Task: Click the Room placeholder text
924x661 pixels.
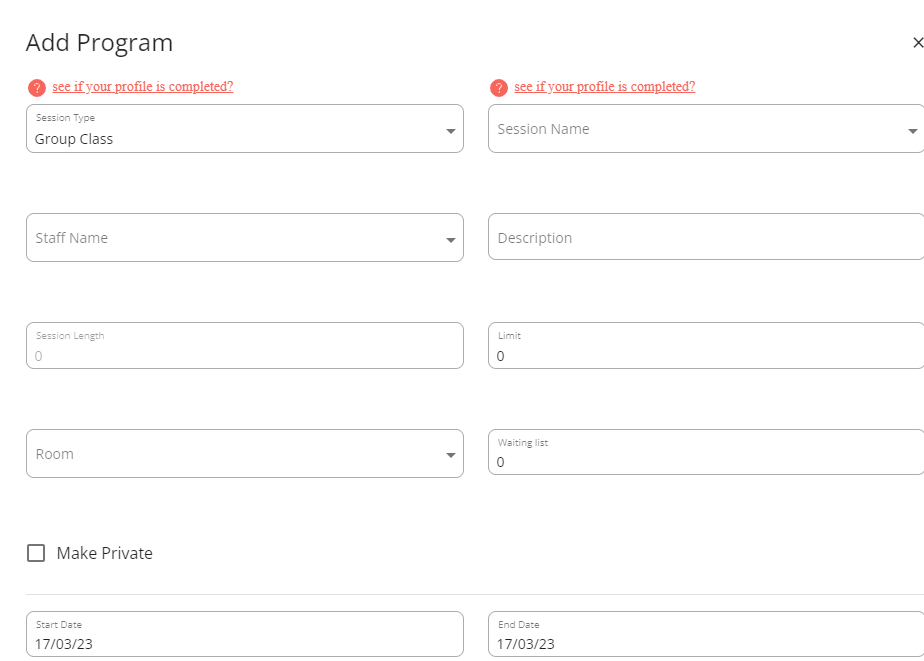Action: (x=54, y=454)
